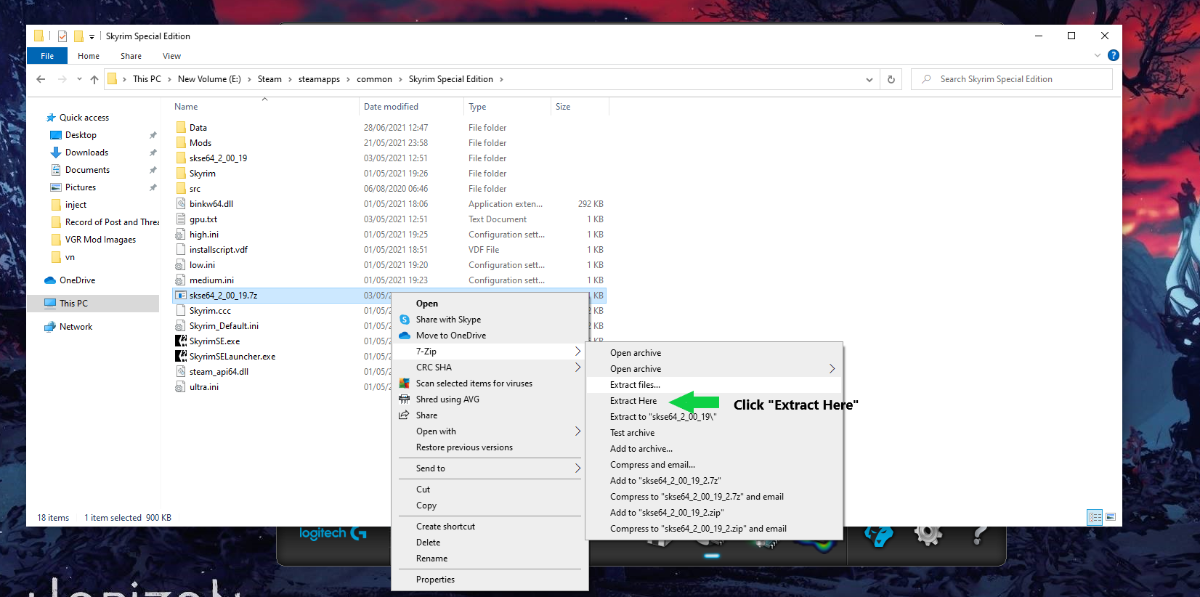Click Open in the context menu
The height and width of the screenshot is (597, 1200).
coord(427,303)
